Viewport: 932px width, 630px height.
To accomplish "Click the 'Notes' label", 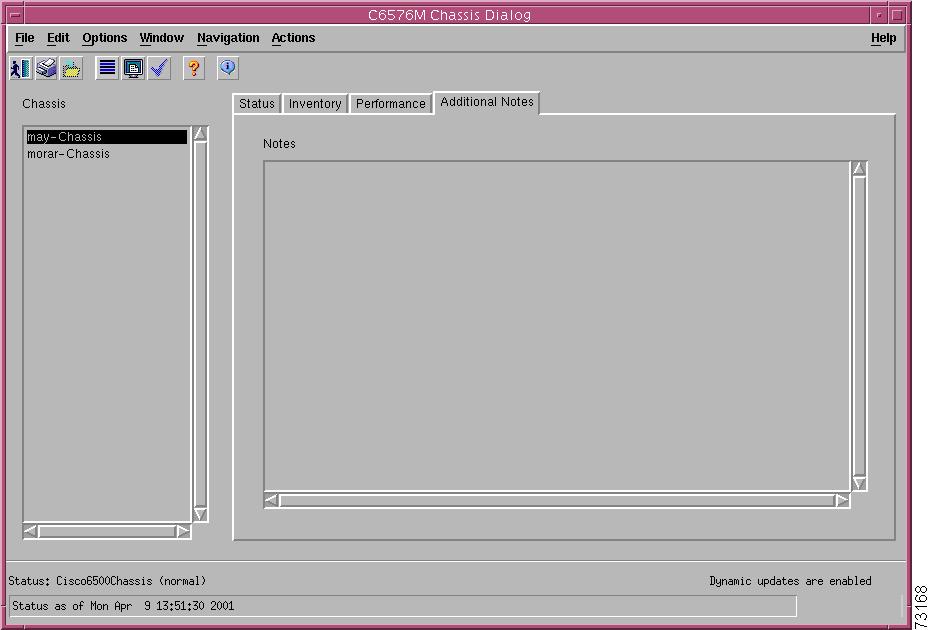I will (x=279, y=144).
